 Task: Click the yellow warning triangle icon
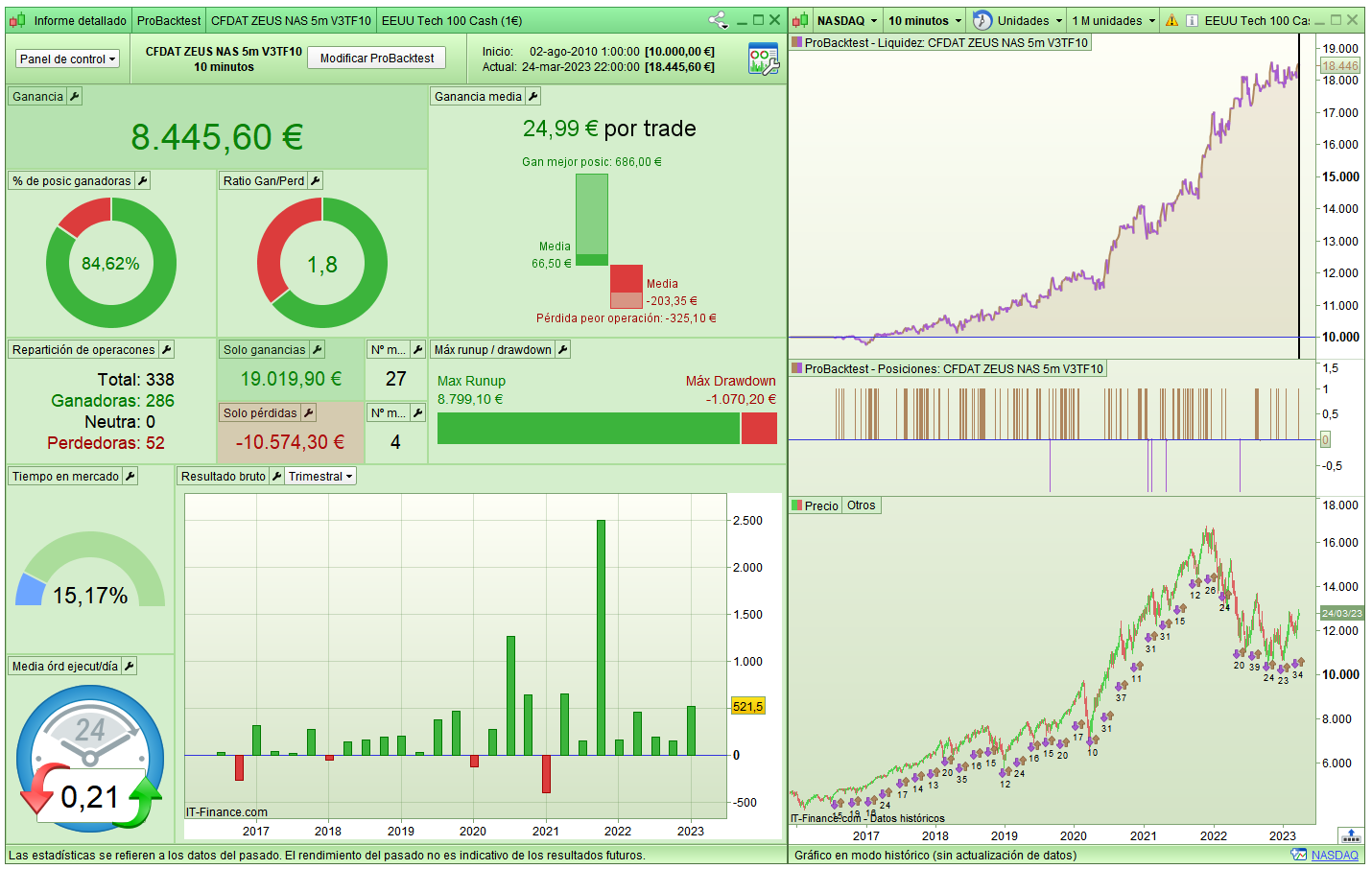pos(1171,20)
